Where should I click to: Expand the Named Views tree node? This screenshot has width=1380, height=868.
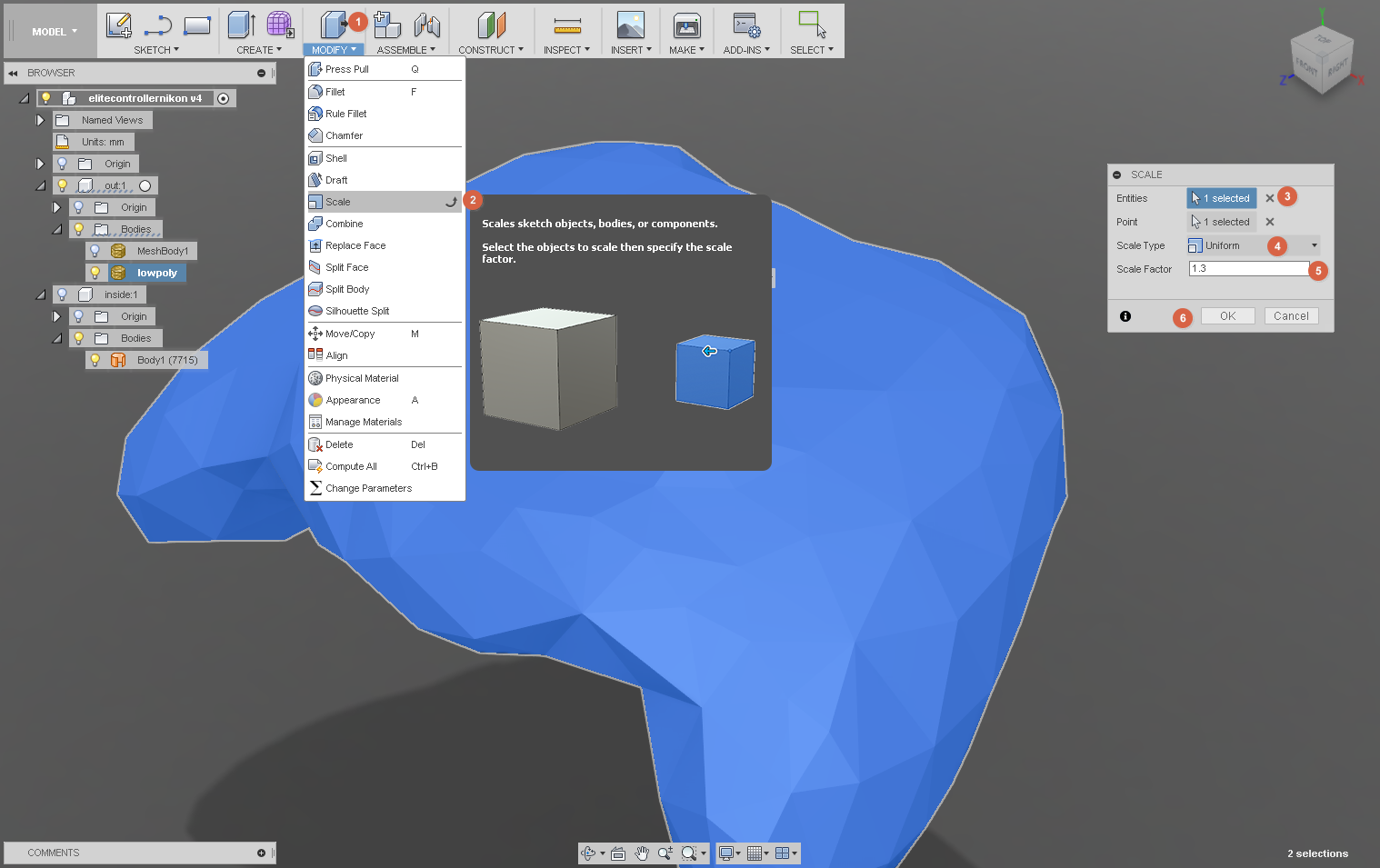point(40,120)
